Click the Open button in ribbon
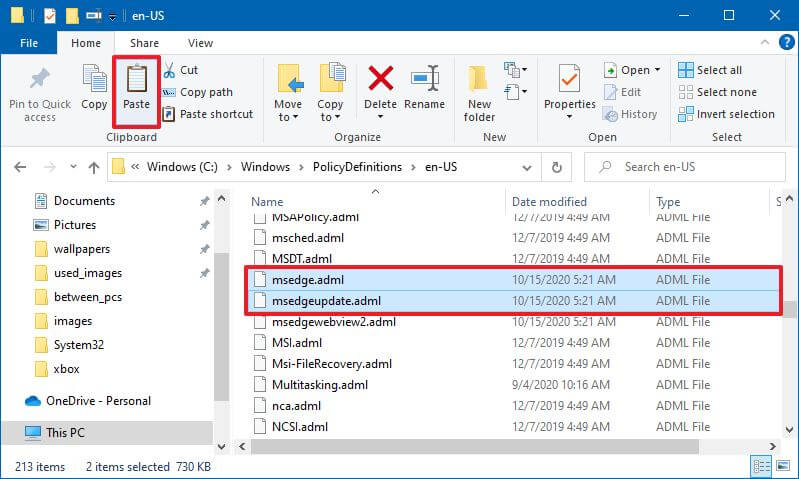The height and width of the screenshot is (479, 799). click(x=626, y=70)
